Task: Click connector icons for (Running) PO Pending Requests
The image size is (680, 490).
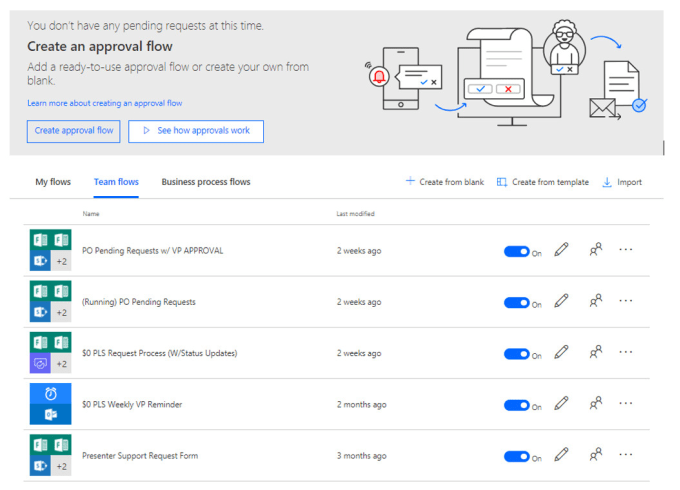Action: (x=50, y=301)
